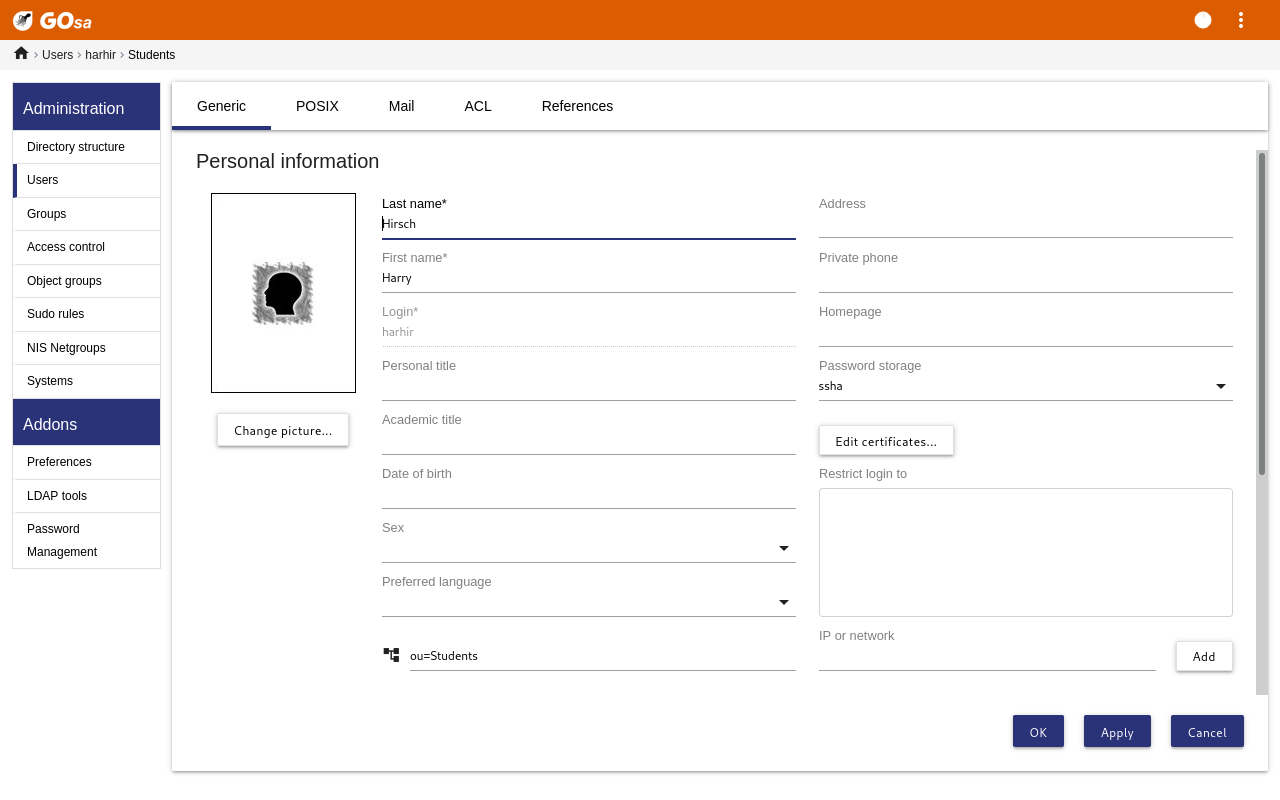Click the GOsa logo in header
The image size is (1280, 800).
(x=52, y=20)
